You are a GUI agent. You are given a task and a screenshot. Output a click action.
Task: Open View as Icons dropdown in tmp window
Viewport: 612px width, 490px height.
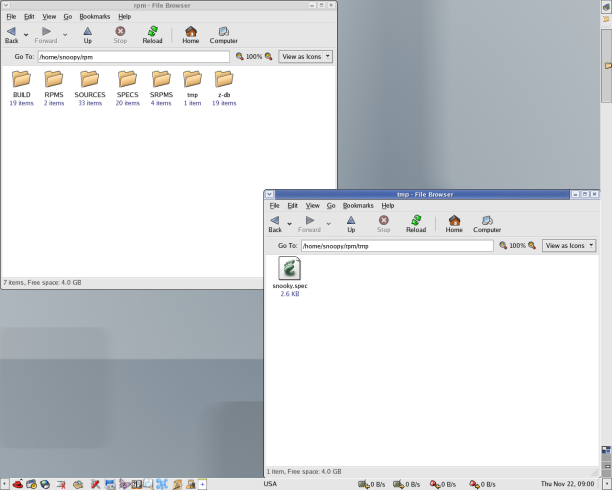tap(569, 246)
